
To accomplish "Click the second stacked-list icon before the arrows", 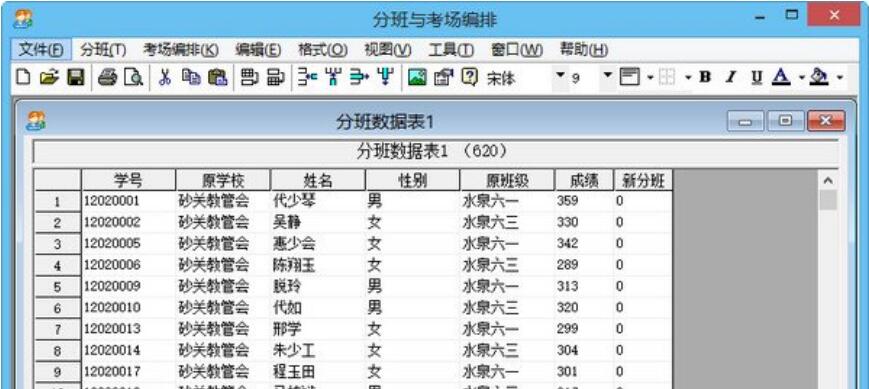I will click(x=276, y=78).
